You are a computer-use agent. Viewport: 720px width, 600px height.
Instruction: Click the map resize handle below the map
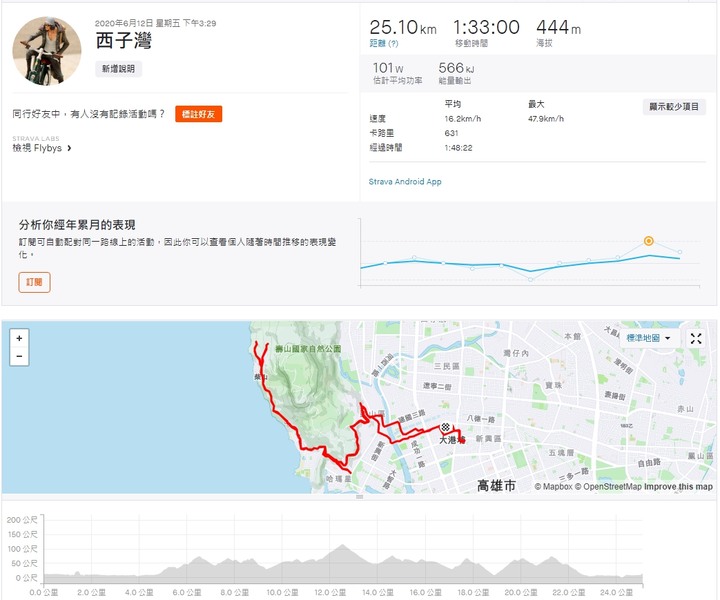click(x=360, y=497)
